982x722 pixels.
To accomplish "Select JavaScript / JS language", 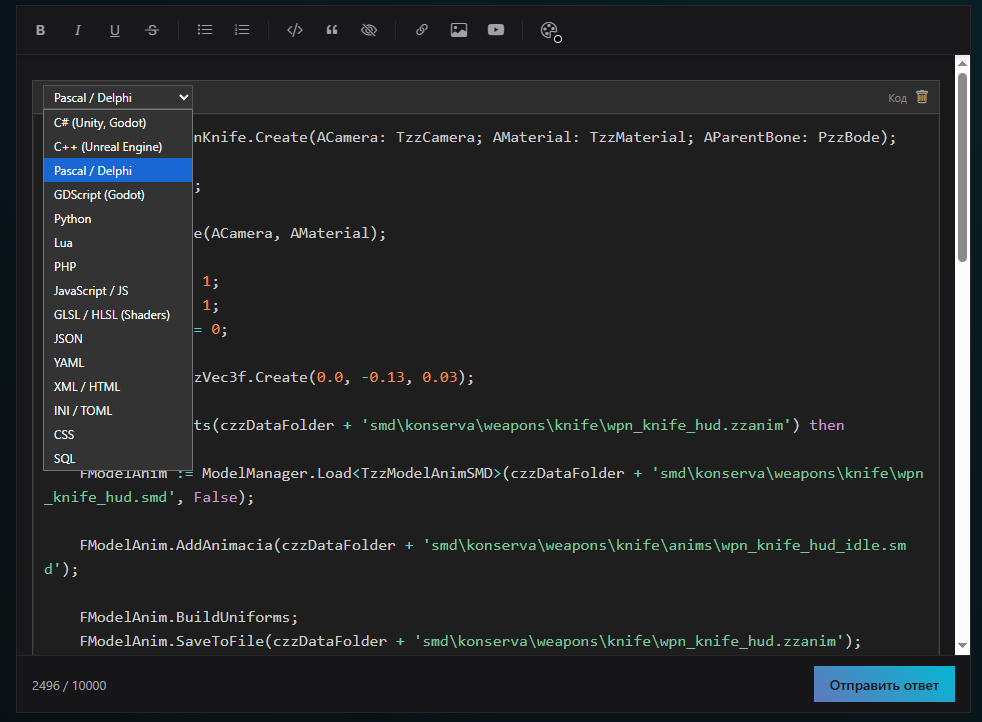I will pyautogui.click(x=118, y=291).
